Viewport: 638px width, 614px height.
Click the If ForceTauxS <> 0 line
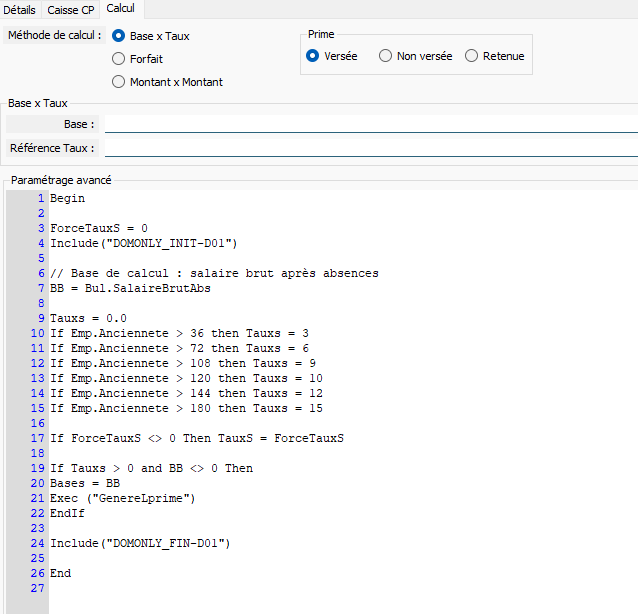pos(197,438)
